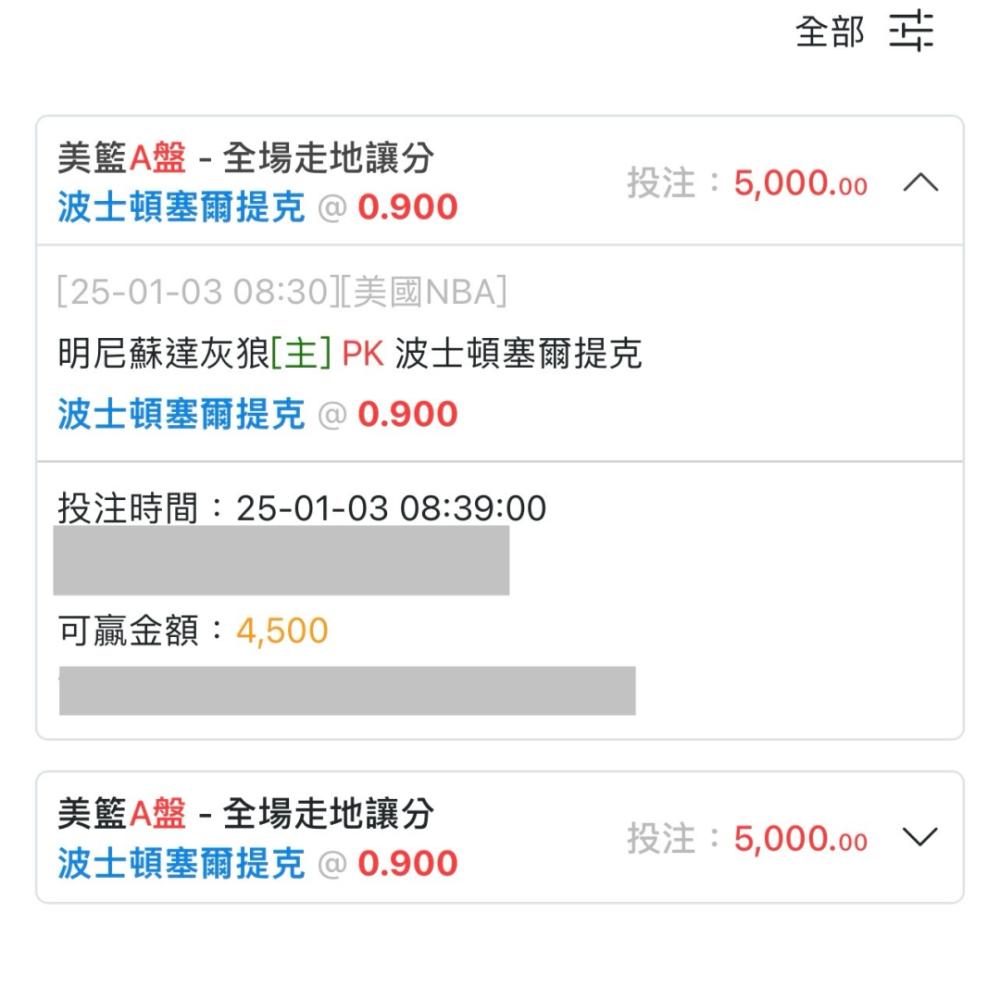Viewport: 1000px width, 1000px height.
Task: Click first card stake amount 5,000.00
Action: click(800, 184)
